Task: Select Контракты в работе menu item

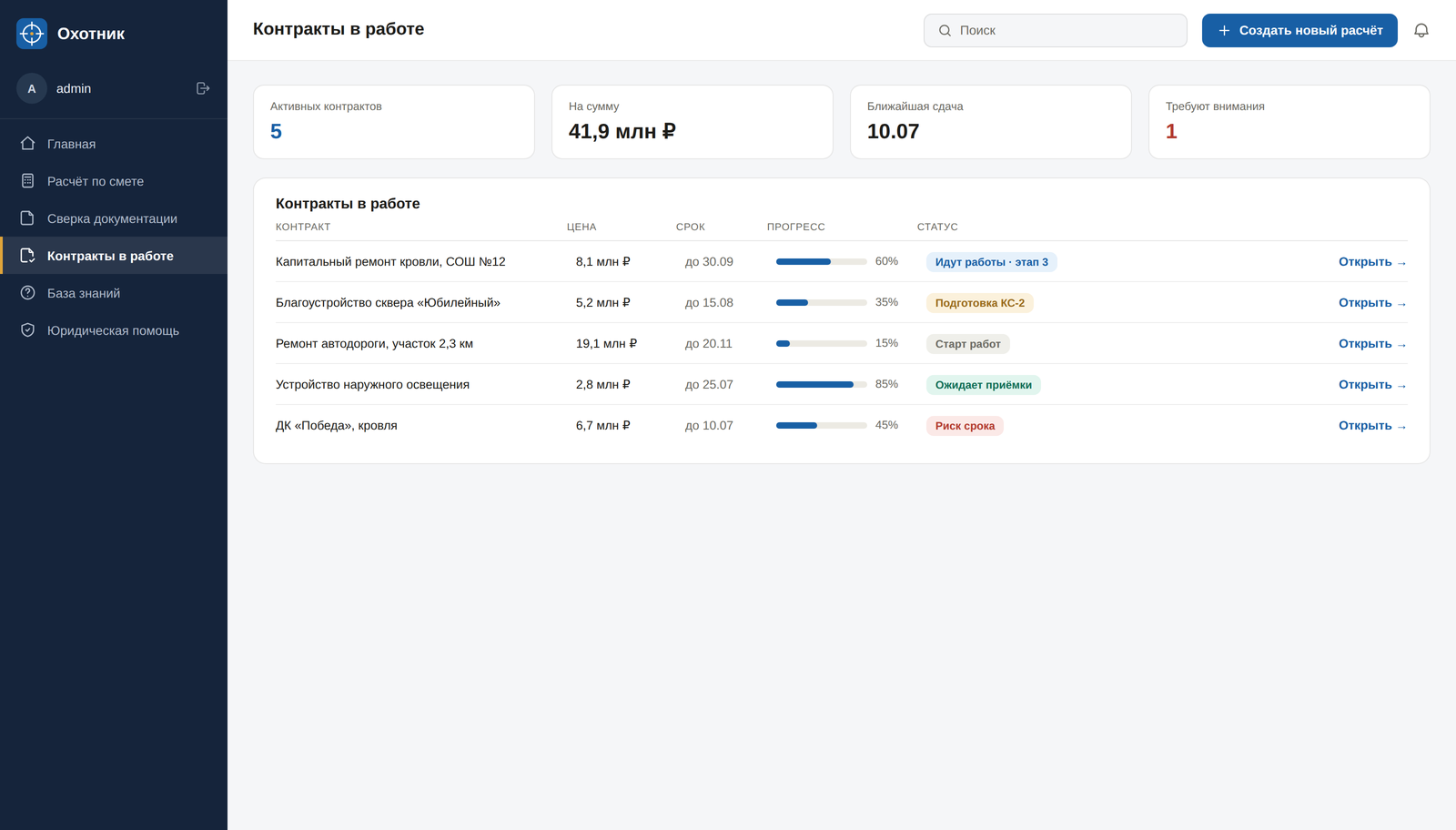Action: [x=114, y=256]
